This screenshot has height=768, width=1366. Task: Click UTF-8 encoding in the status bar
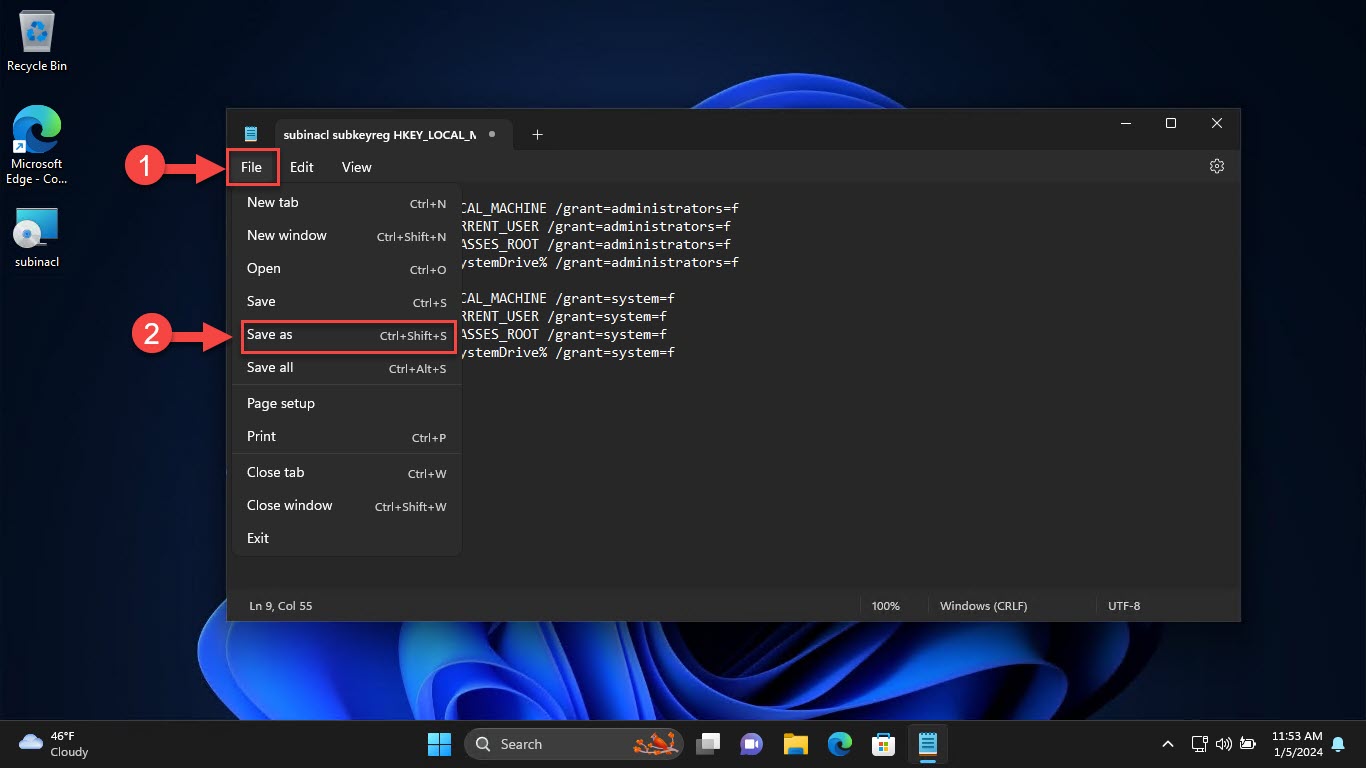[x=1123, y=605]
